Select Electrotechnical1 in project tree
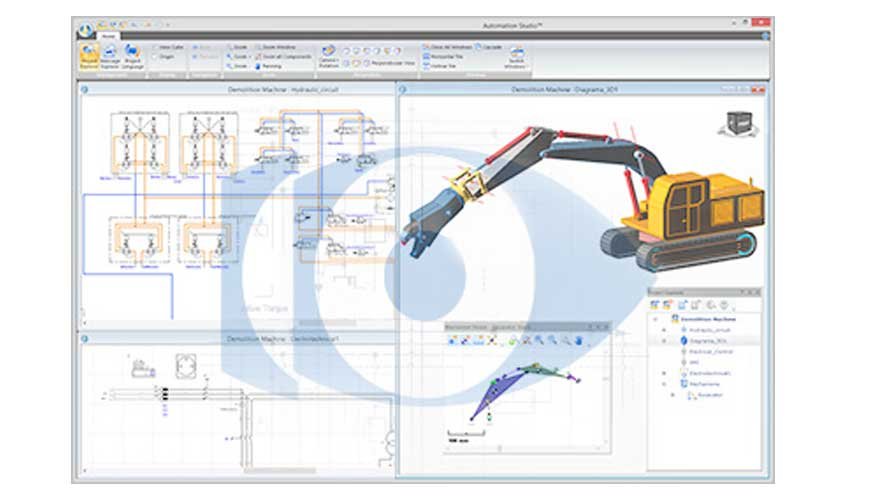The height and width of the screenshot is (500, 870). [x=710, y=373]
